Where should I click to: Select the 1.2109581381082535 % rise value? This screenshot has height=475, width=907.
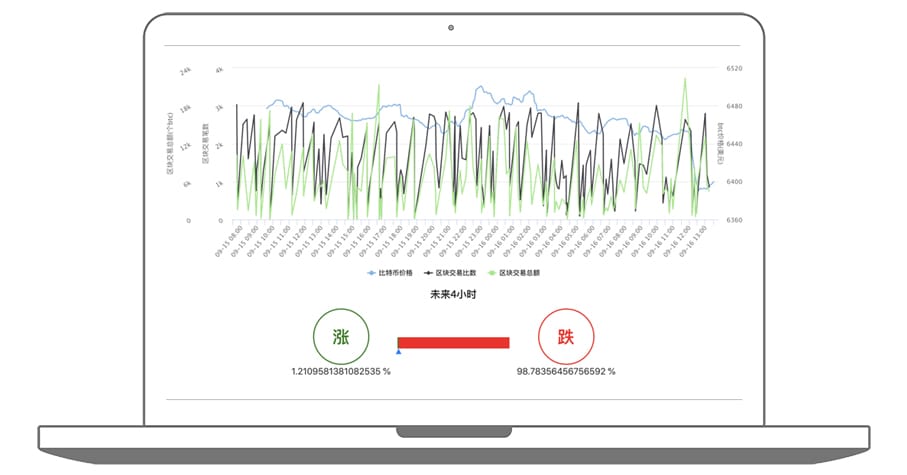(x=340, y=371)
